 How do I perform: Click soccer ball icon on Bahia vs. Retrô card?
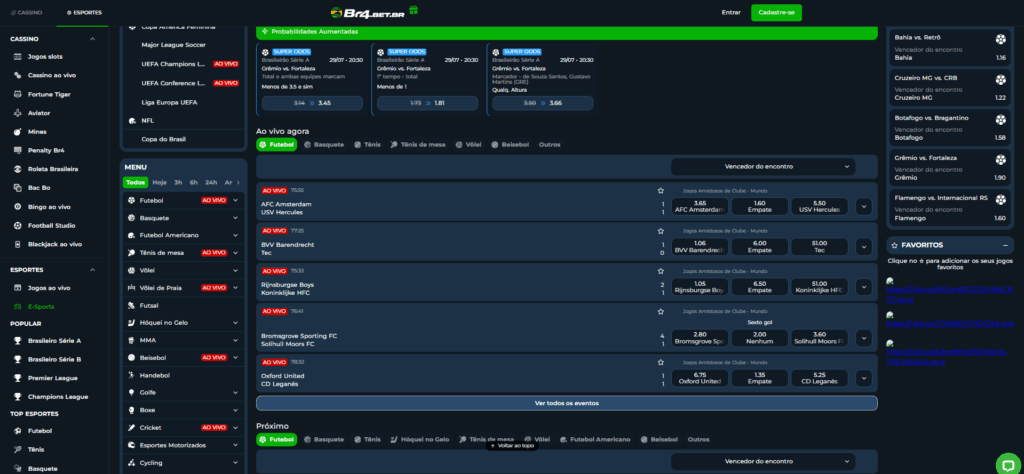pyautogui.click(x=1000, y=39)
